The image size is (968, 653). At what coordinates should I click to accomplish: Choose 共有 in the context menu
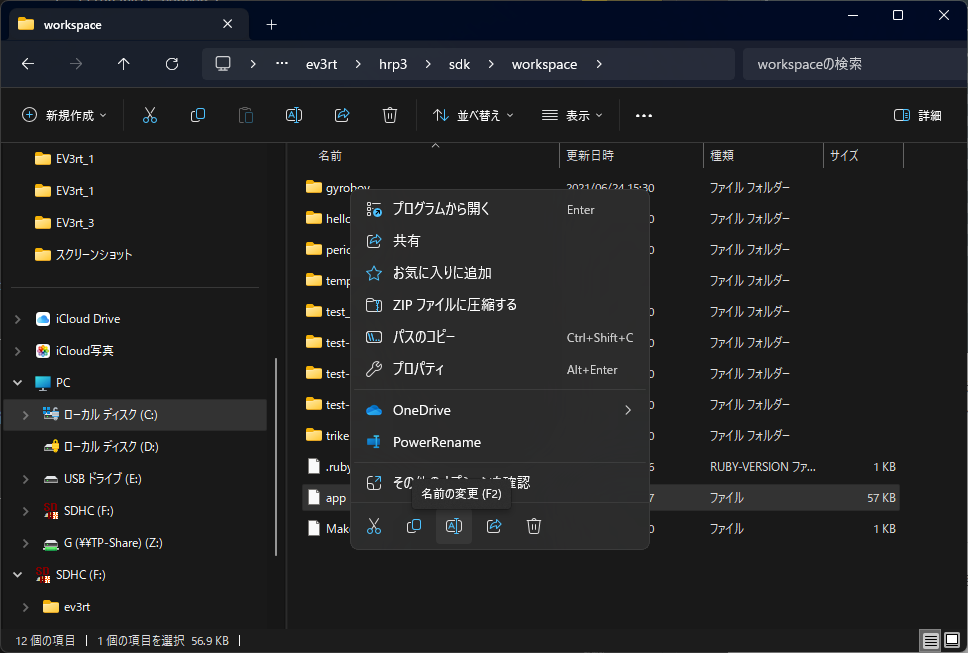[499, 241]
